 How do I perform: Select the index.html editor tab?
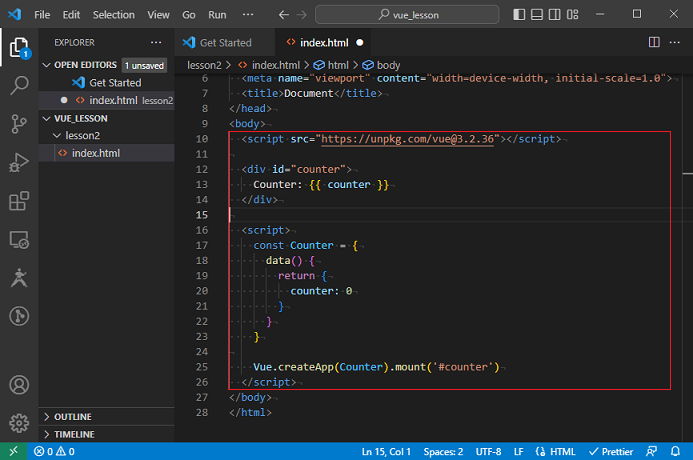tap(324, 43)
